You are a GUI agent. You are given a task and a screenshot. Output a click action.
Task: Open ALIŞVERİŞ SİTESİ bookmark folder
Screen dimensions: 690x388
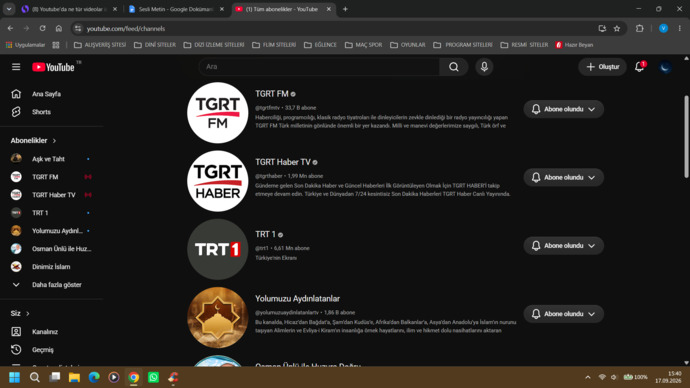click(100, 45)
